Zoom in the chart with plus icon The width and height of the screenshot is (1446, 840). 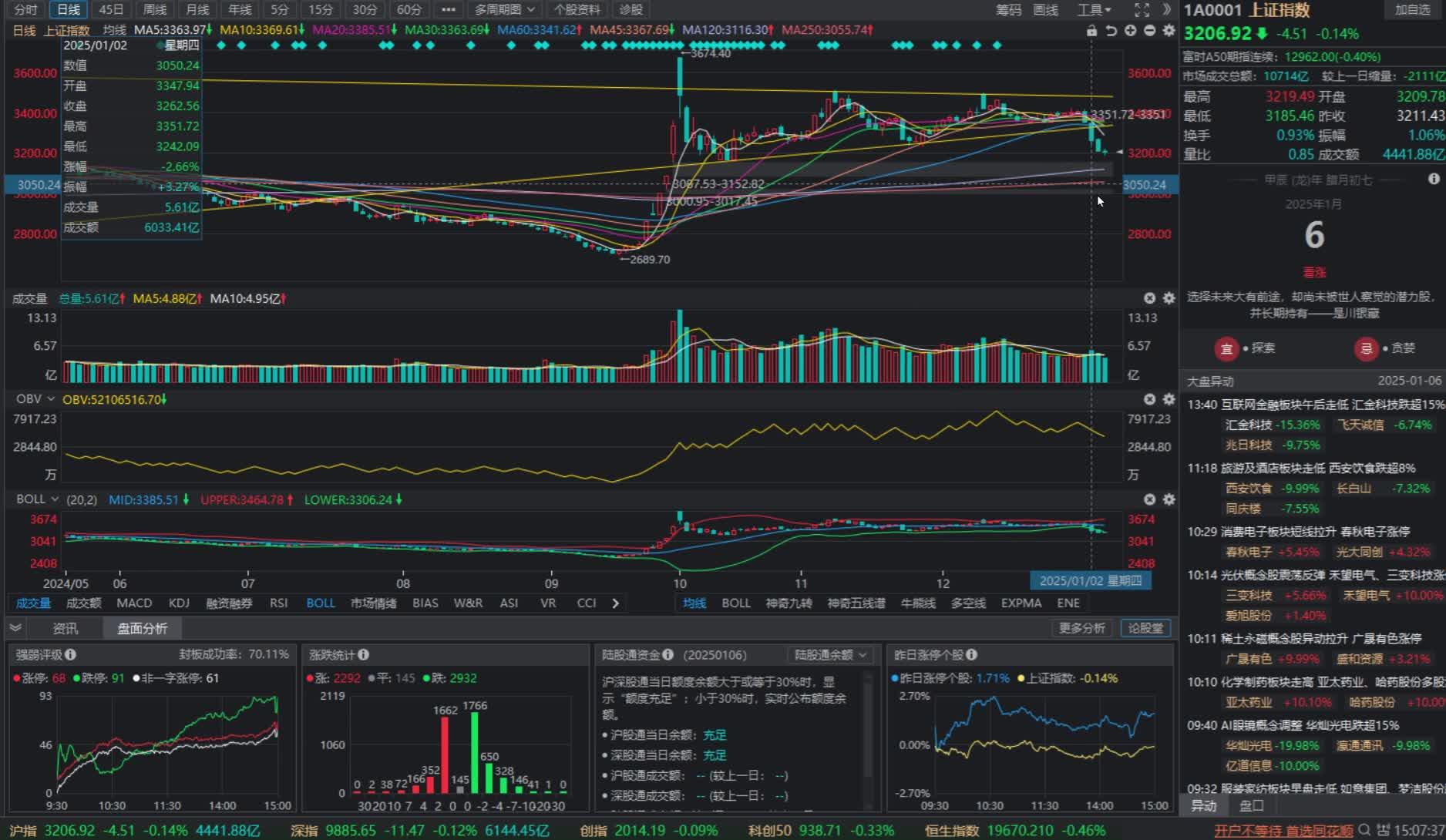tap(1130, 30)
